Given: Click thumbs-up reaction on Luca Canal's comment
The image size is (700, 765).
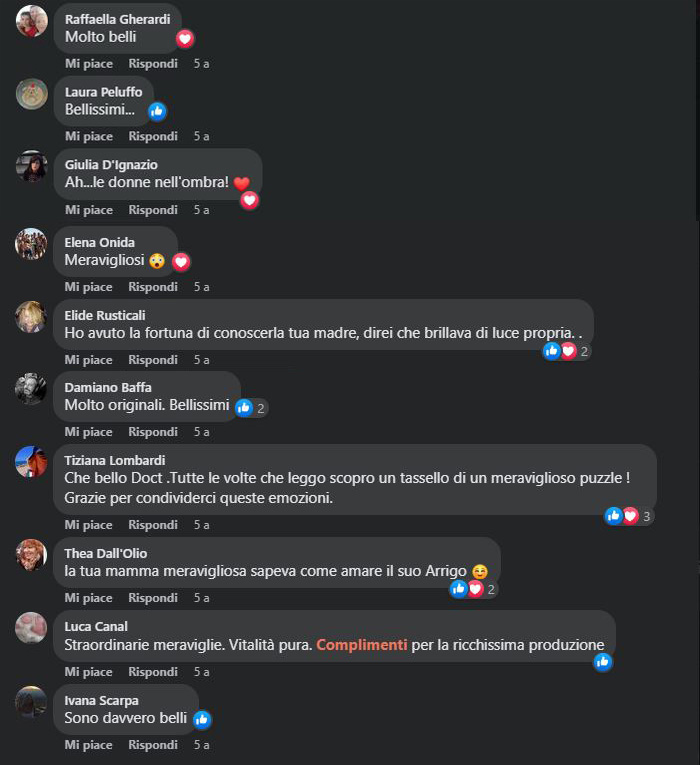Looking at the screenshot, I should 603,662.
